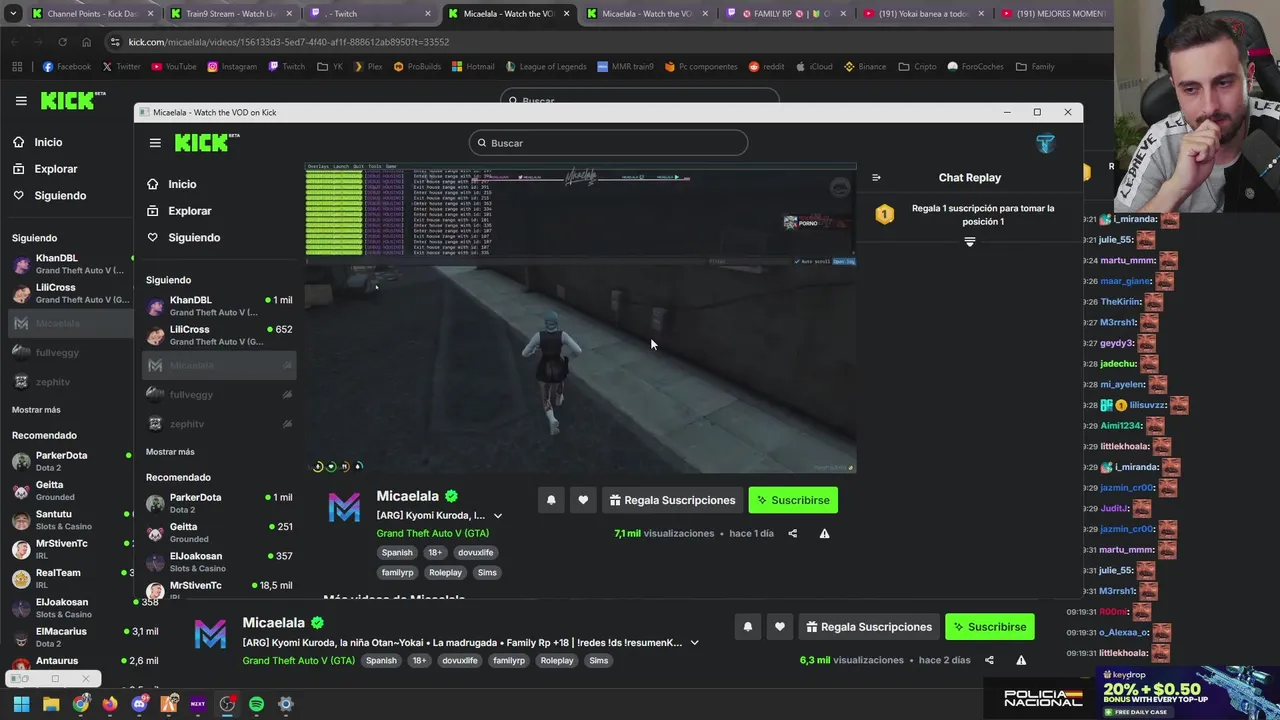1280x720 pixels.
Task: Open File Explorer from taskbar
Action: click(x=51, y=704)
